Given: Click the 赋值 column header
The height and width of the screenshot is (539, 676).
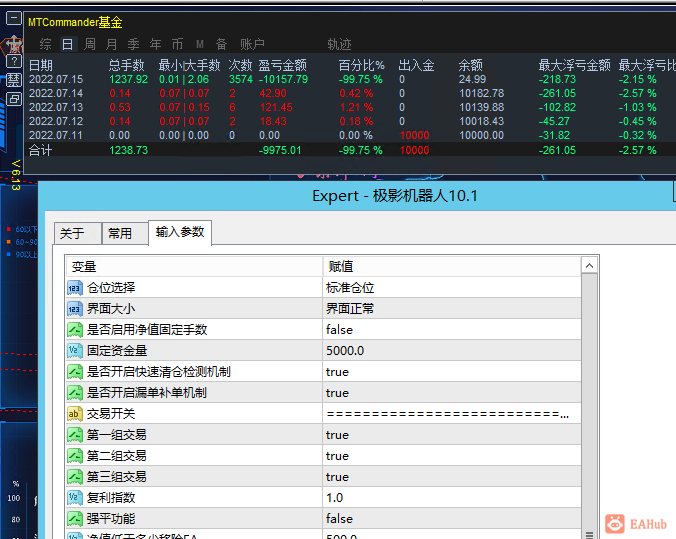Looking at the screenshot, I should [451, 266].
